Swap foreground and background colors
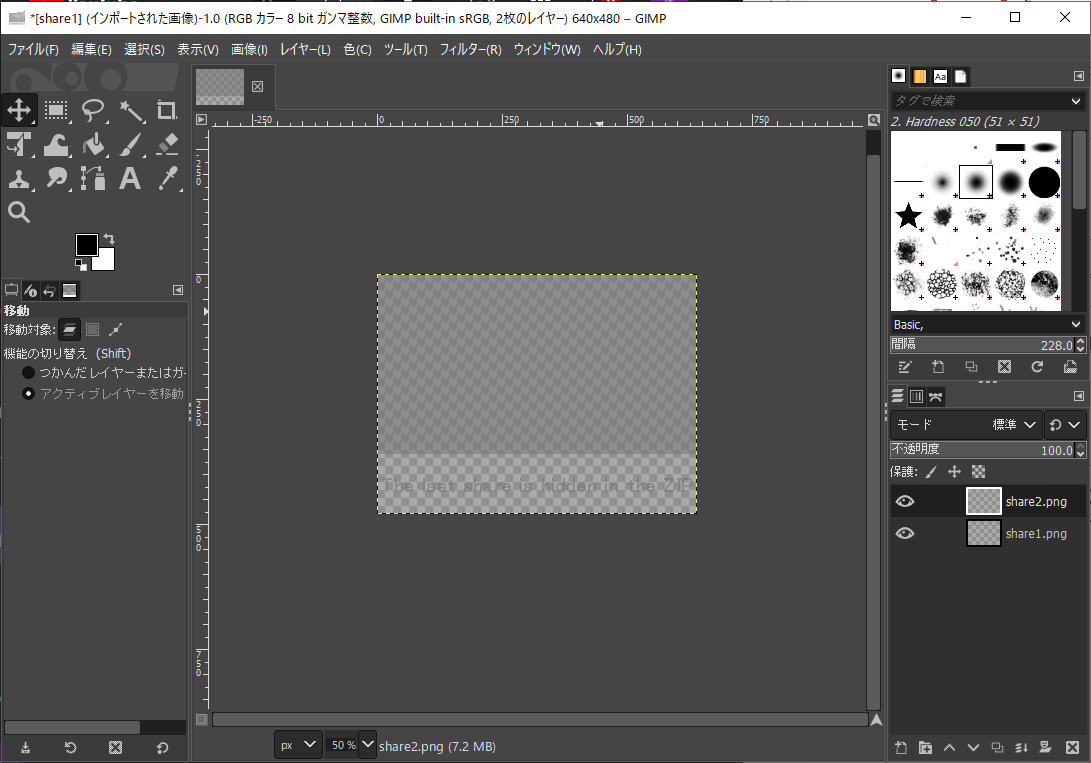The width and height of the screenshot is (1091, 763). click(109, 239)
